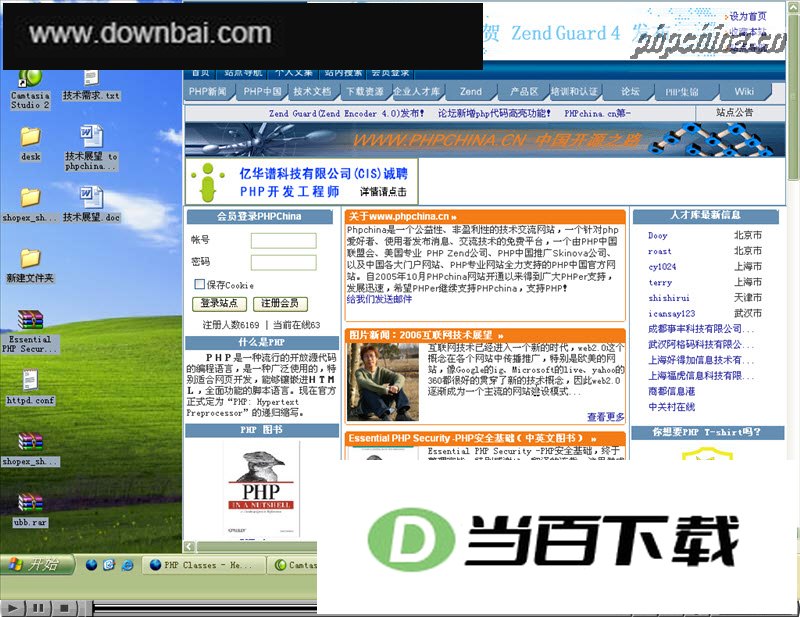The width and height of the screenshot is (800, 617).
Task: Click the Essential PHP Security heading link
Action: pyautogui.click(x=472, y=438)
